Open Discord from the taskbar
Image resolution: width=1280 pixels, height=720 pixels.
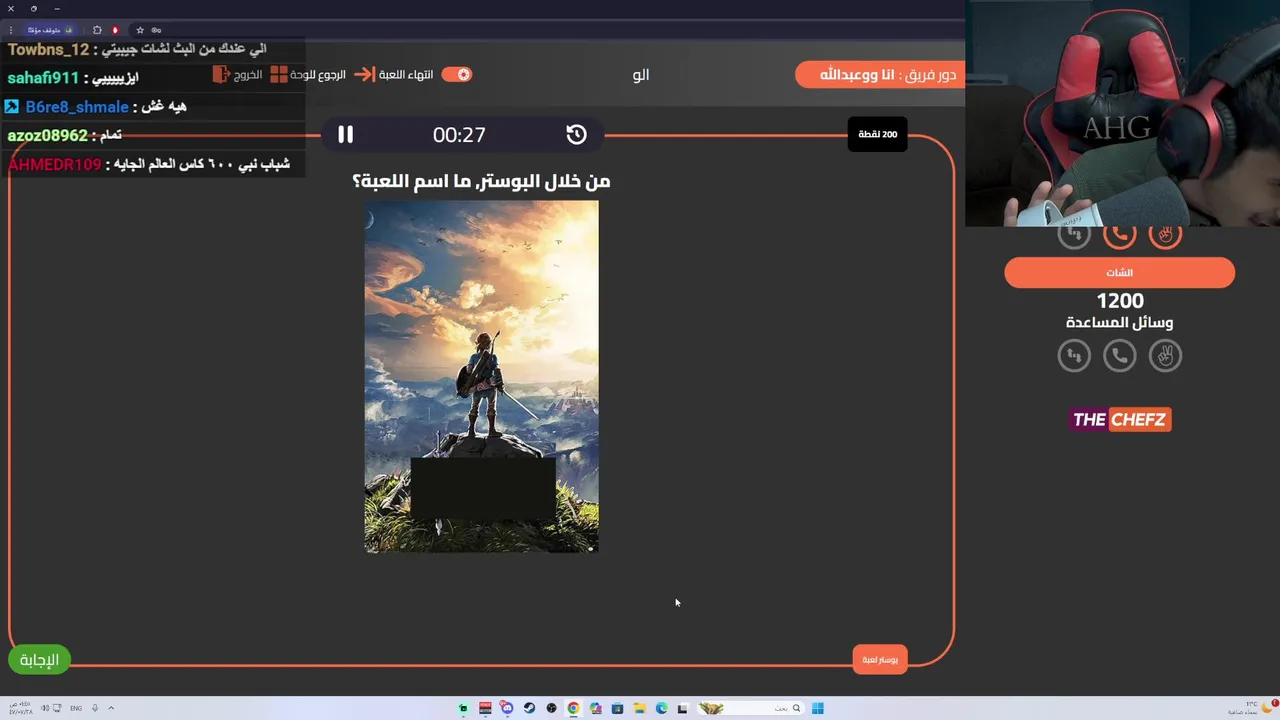(507, 708)
